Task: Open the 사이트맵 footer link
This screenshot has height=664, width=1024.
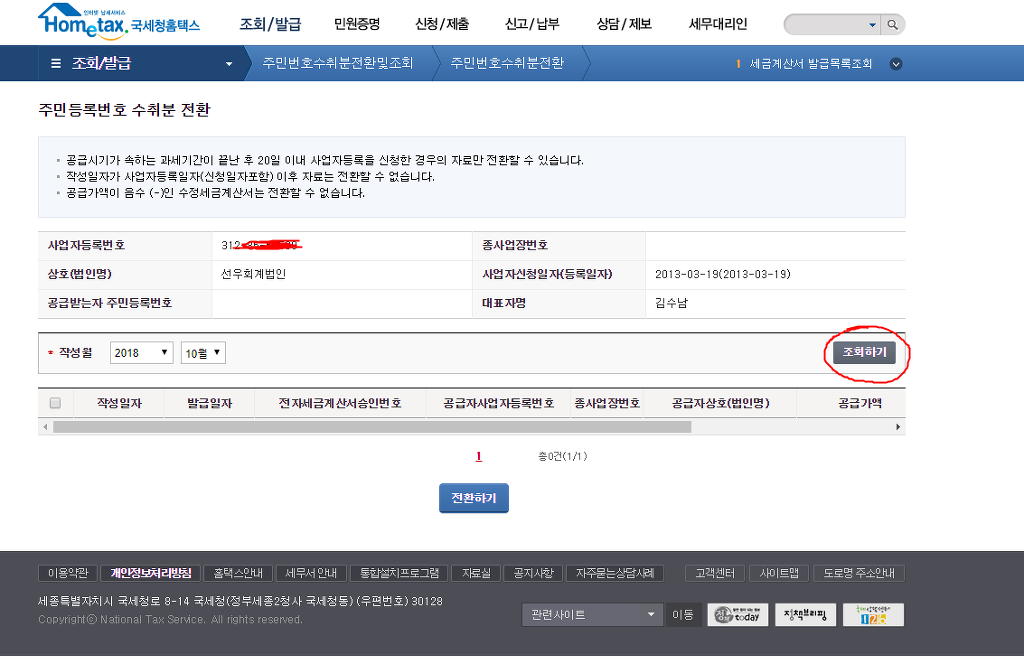Action: [779, 573]
